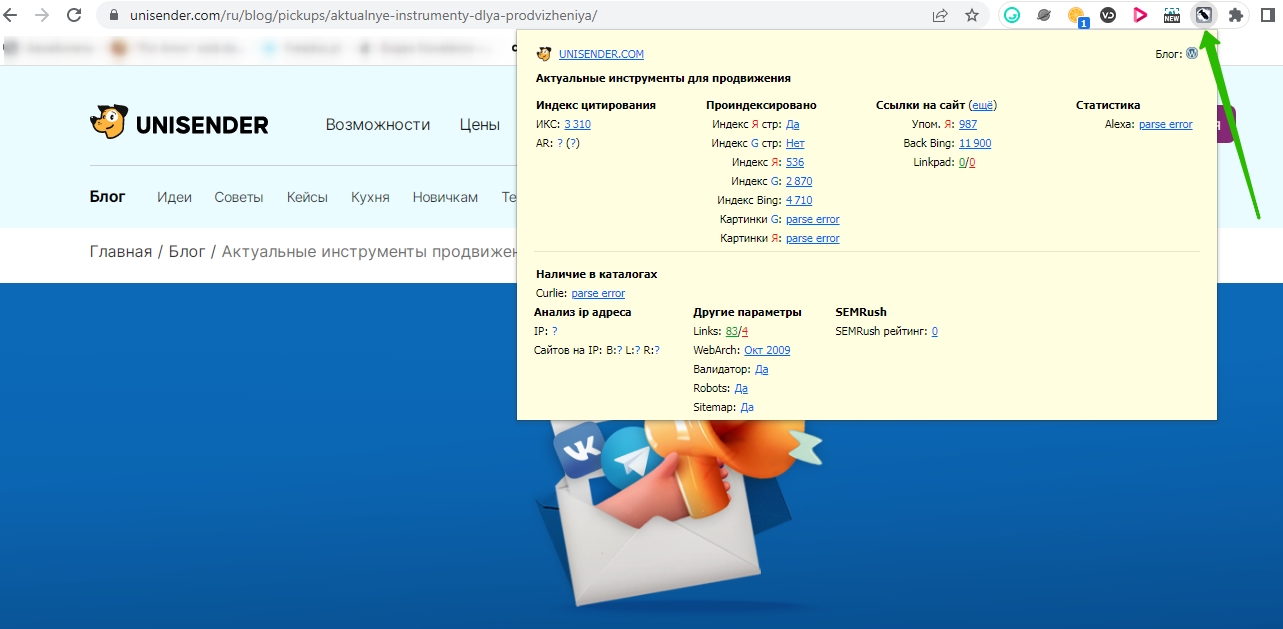Screen dimensions: 1283x629
Task: Click the green Links value 83
Action: [732, 331]
